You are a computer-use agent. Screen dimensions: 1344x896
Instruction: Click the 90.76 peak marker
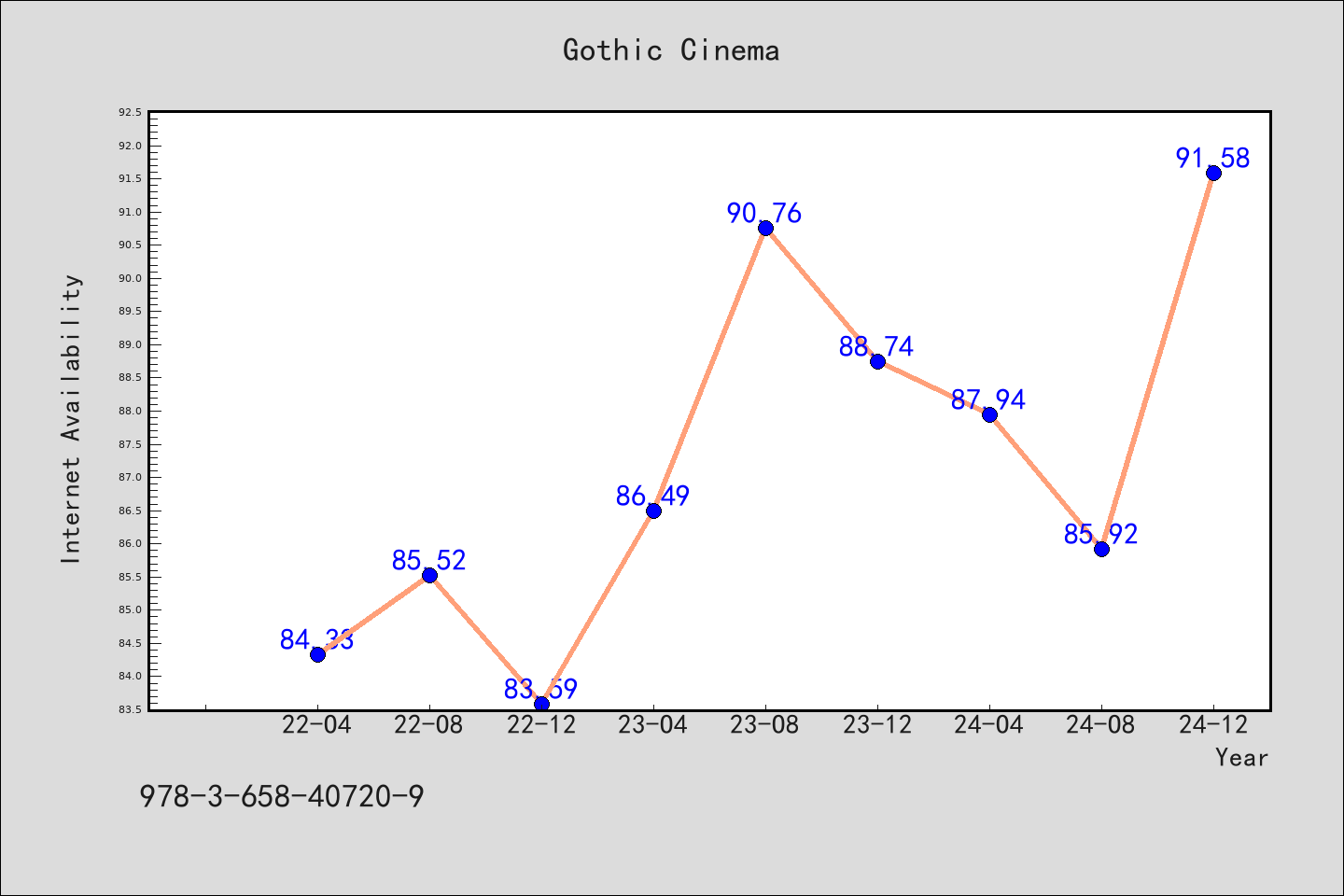(x=765, y=228)
